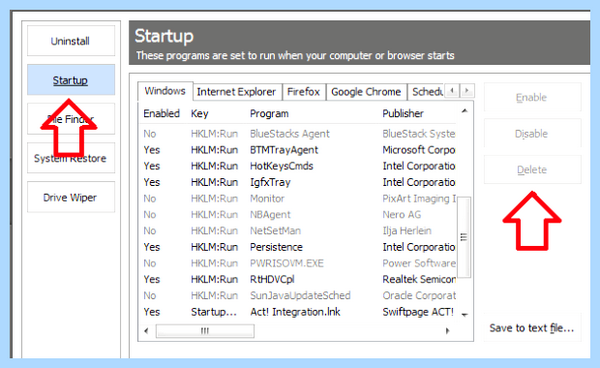Select the Persistence entry

[x=298, y=247]
